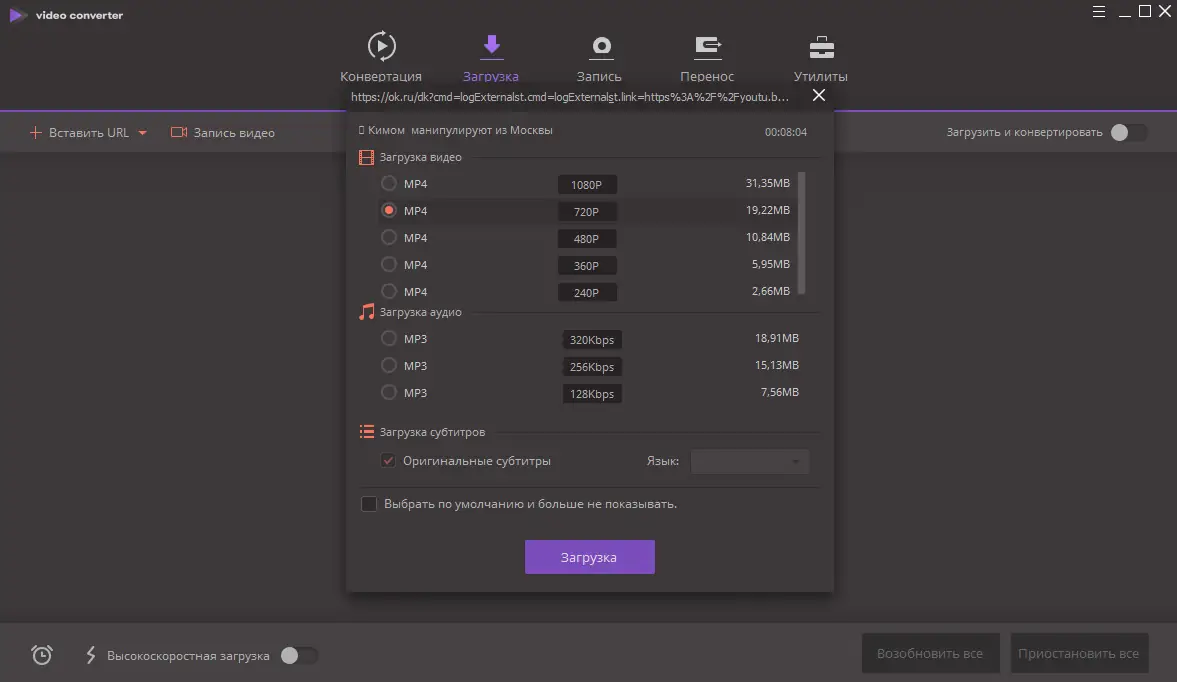Expand the Вставить URL dropdown arrow
Image resolution: width=1177 pixels, height=682 pixels.
(143, 133)
